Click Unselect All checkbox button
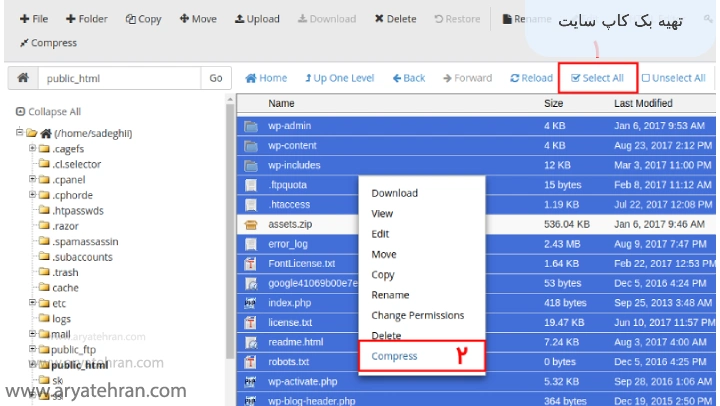 pos(673,78)
